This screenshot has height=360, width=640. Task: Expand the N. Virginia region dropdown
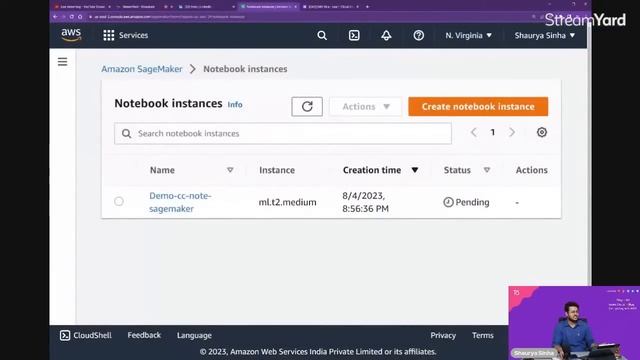coord(469,36)
